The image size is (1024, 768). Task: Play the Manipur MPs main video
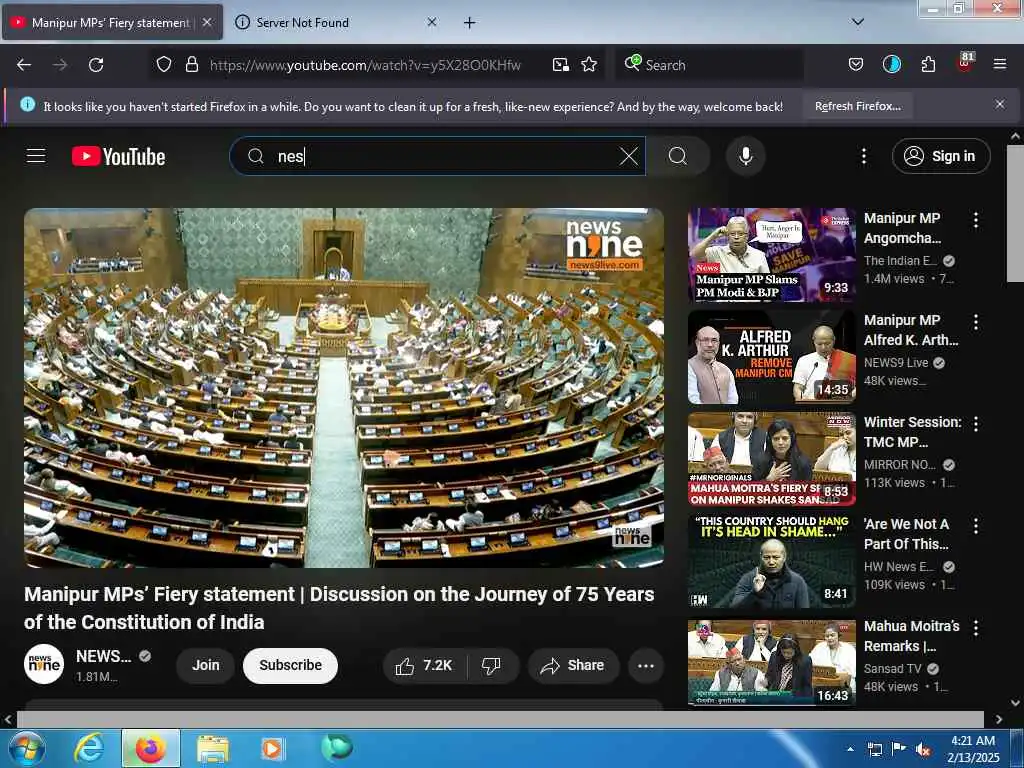click(344, 387)
